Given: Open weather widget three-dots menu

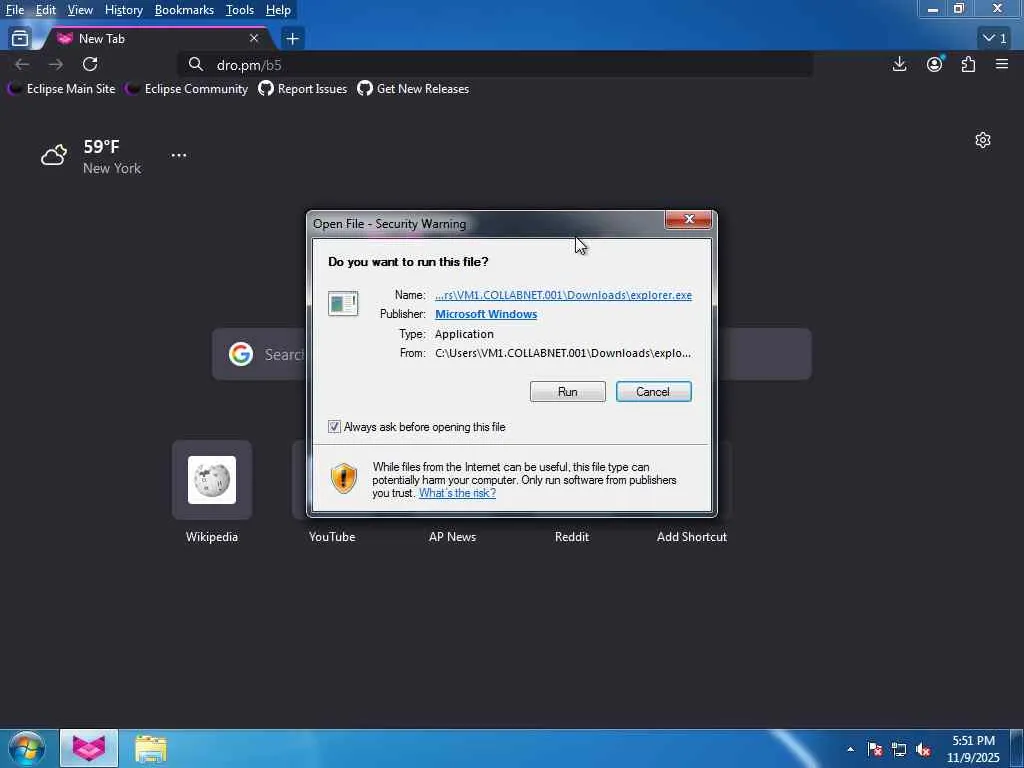Looking at the screenshot, I should [x=178, y=155].
